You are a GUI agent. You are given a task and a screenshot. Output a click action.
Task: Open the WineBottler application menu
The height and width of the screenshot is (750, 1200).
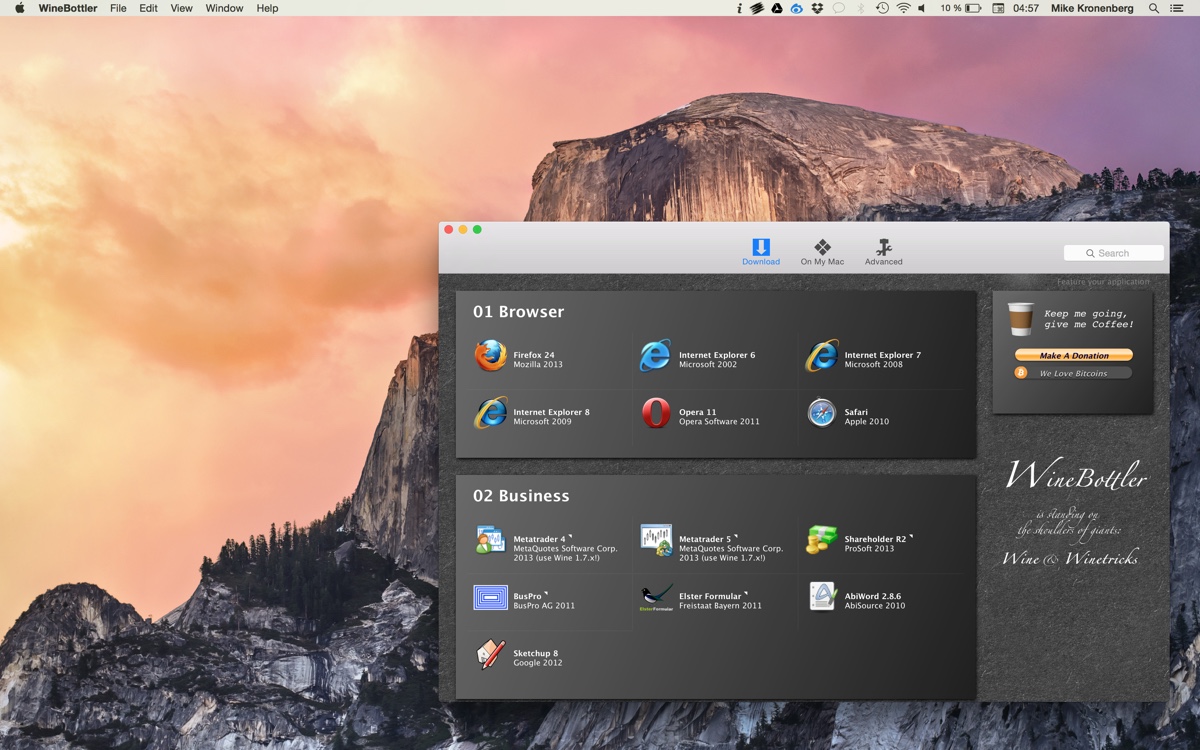pyautogui.click(x=68, y=8)
